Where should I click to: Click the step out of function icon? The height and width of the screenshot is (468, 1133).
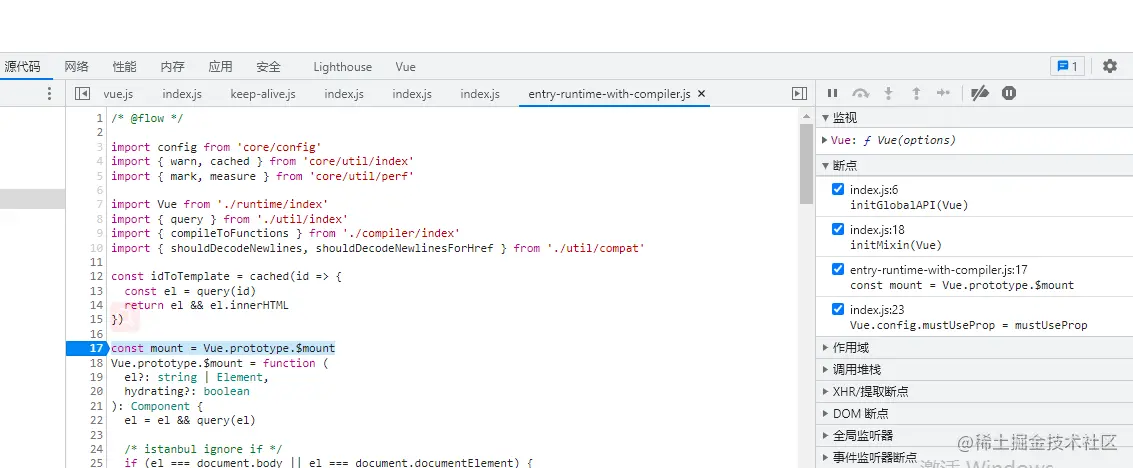pos(916,93)
